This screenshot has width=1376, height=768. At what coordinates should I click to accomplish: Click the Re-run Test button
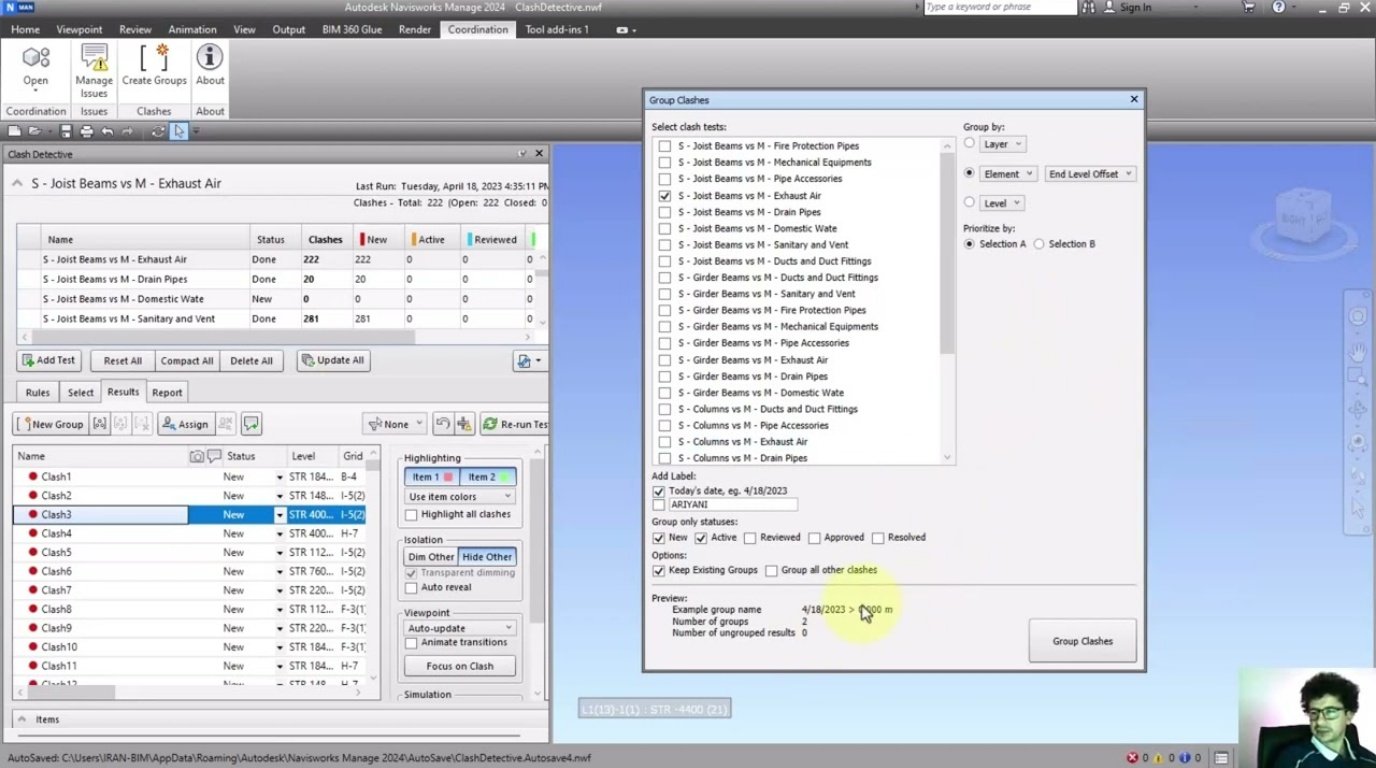click(x=514, y=424)
